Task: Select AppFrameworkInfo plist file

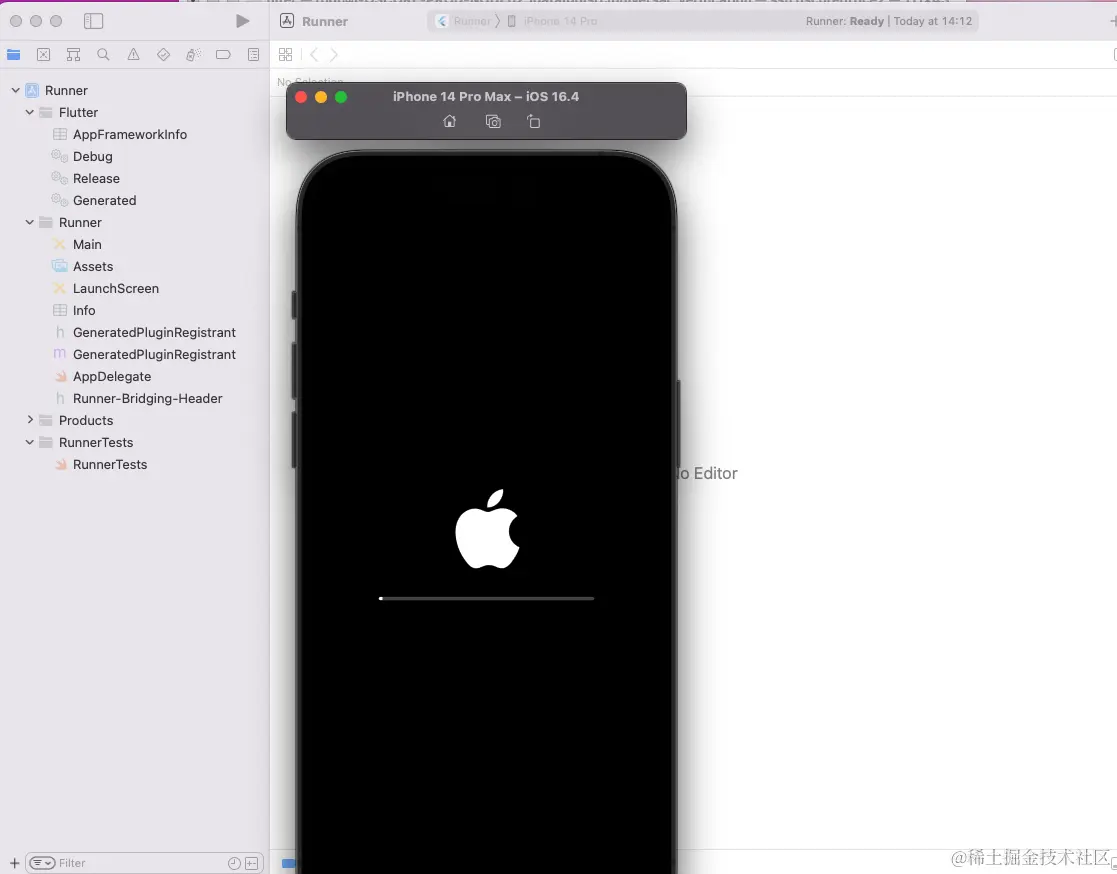Action: click(130, 135)
